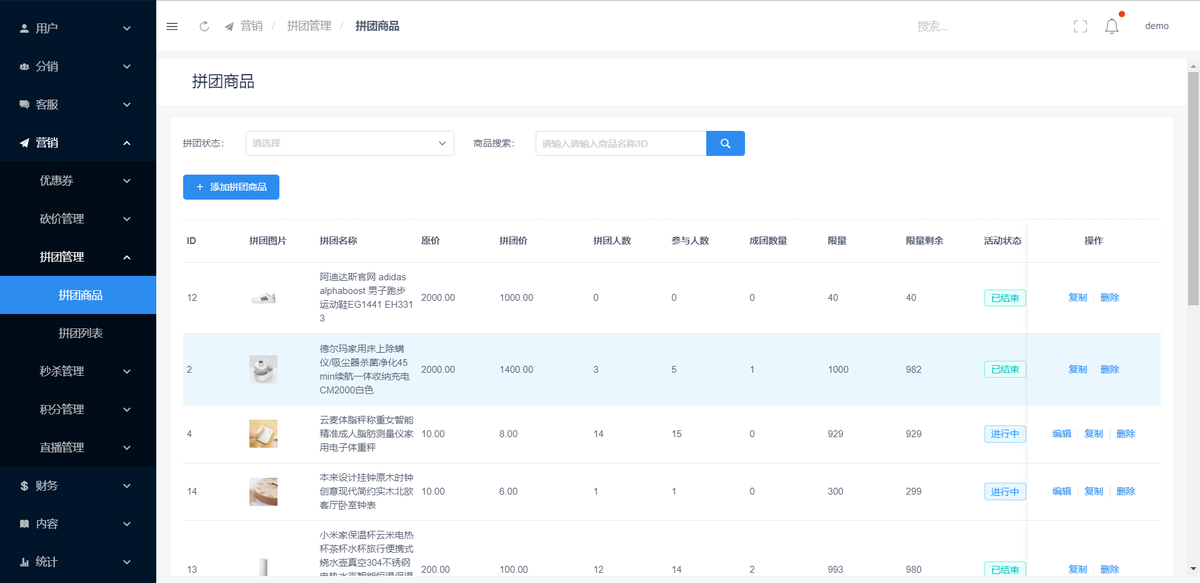Image resolution: width=1200 pixels, height=583 pixels.
Task: Click 复制 for product ID 2
Action: pos(1077,370)
